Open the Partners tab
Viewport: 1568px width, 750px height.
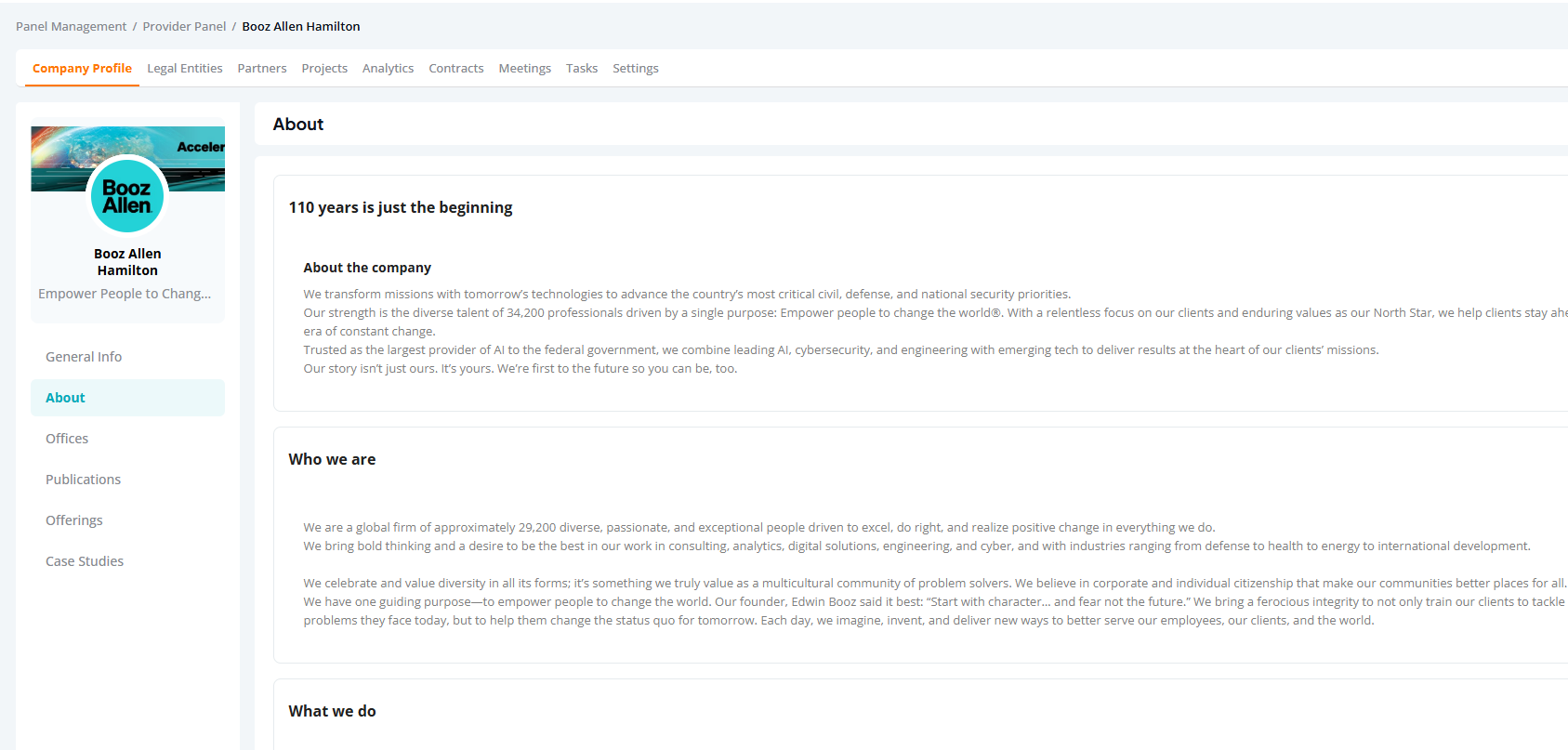(x=262, y=68)
